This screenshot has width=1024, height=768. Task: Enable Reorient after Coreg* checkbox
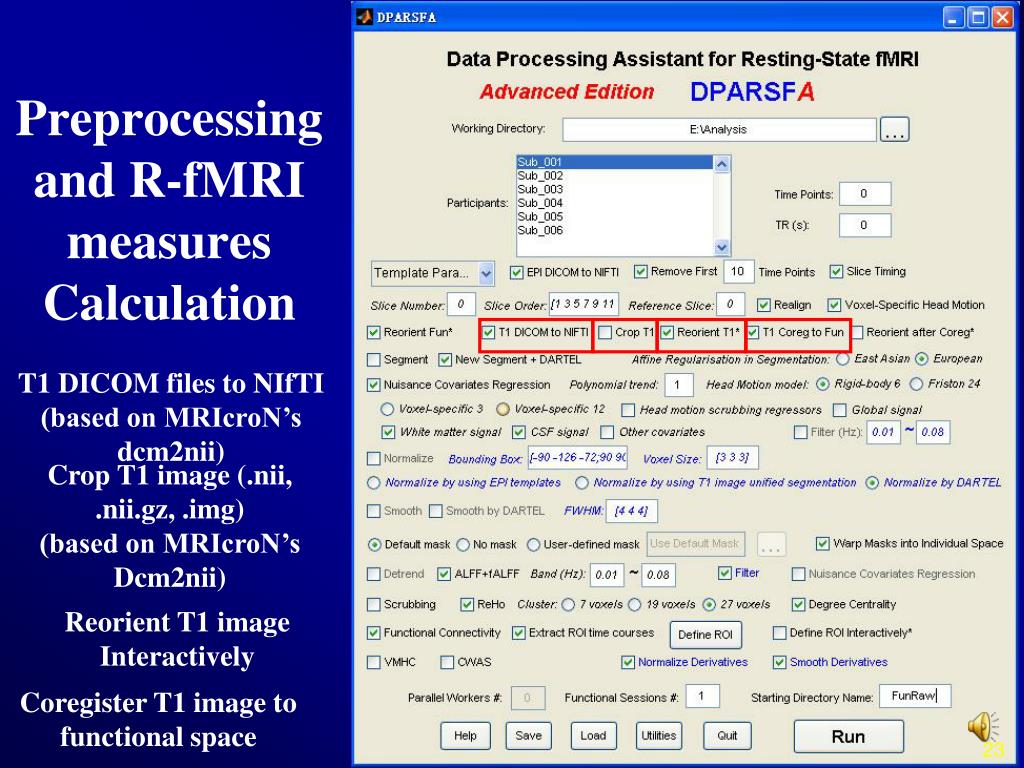857,332
